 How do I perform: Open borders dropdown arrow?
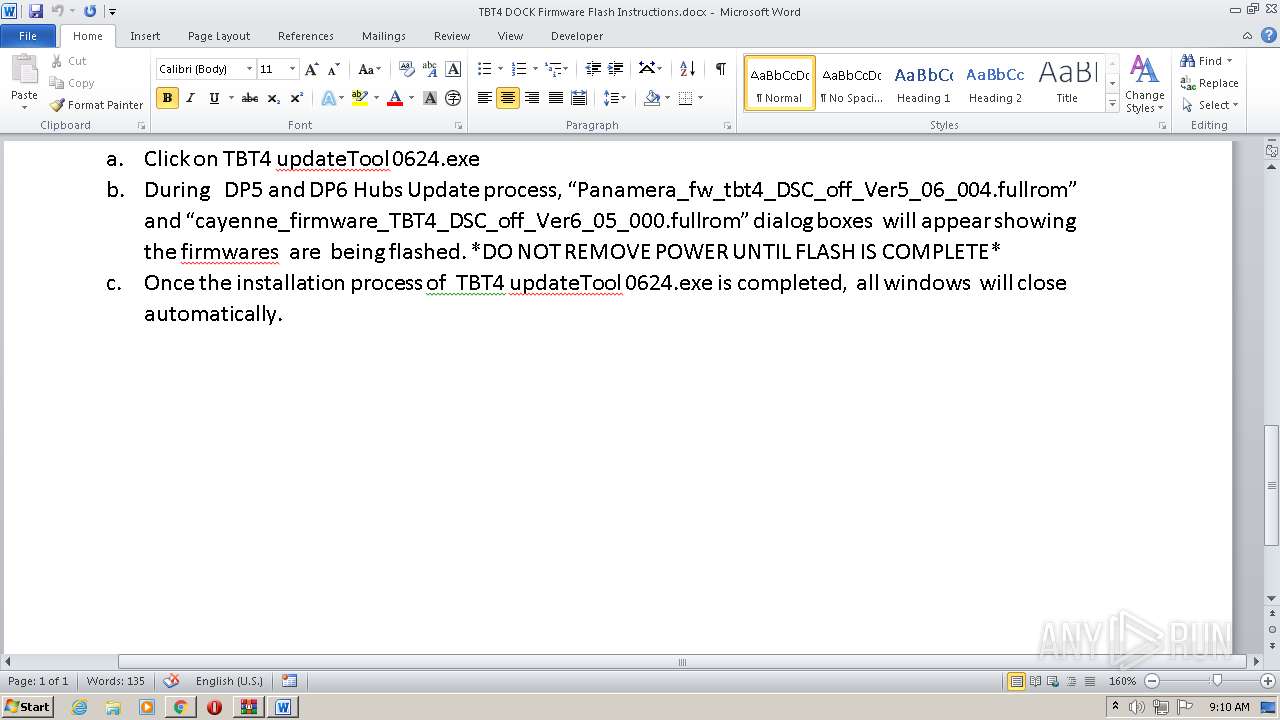[700, 98]
